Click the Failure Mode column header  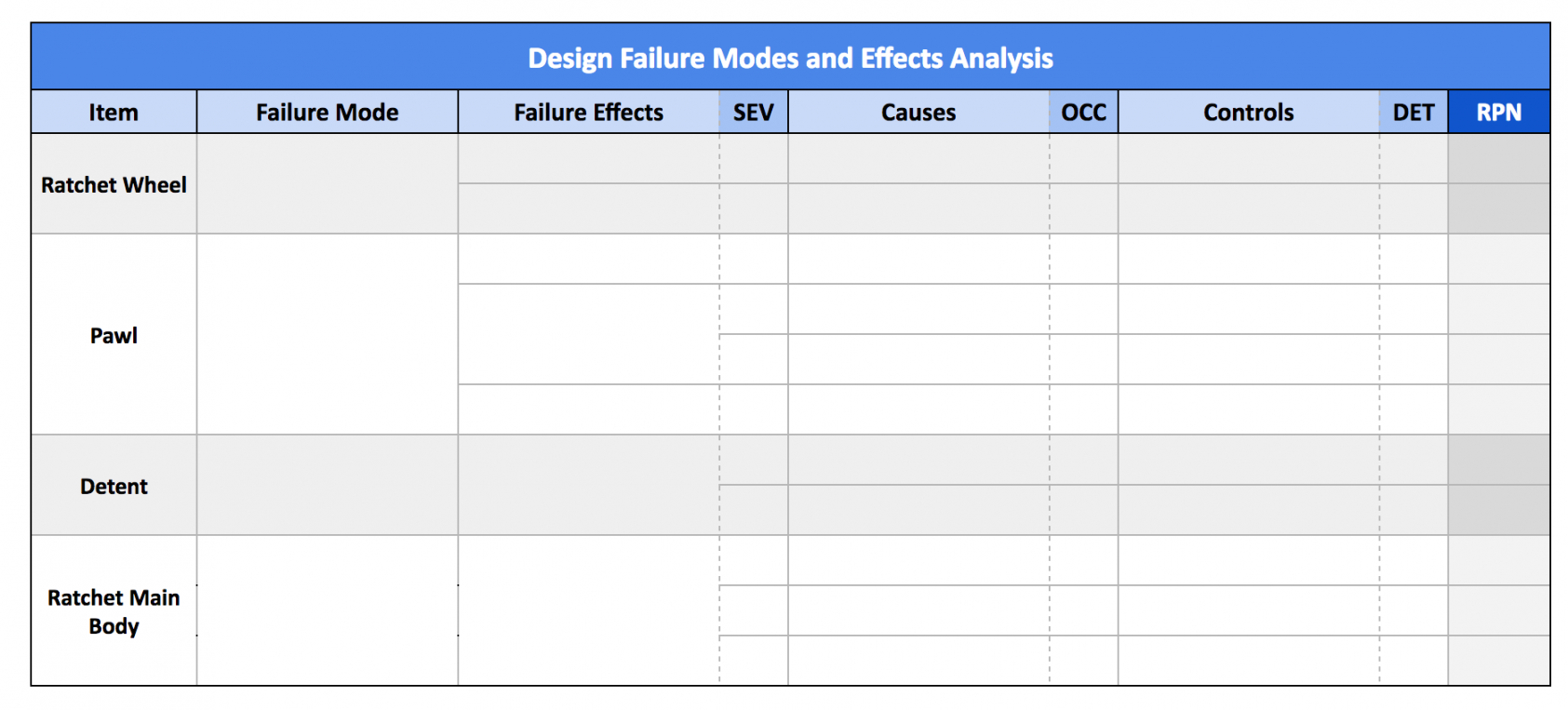click(327, 113)
